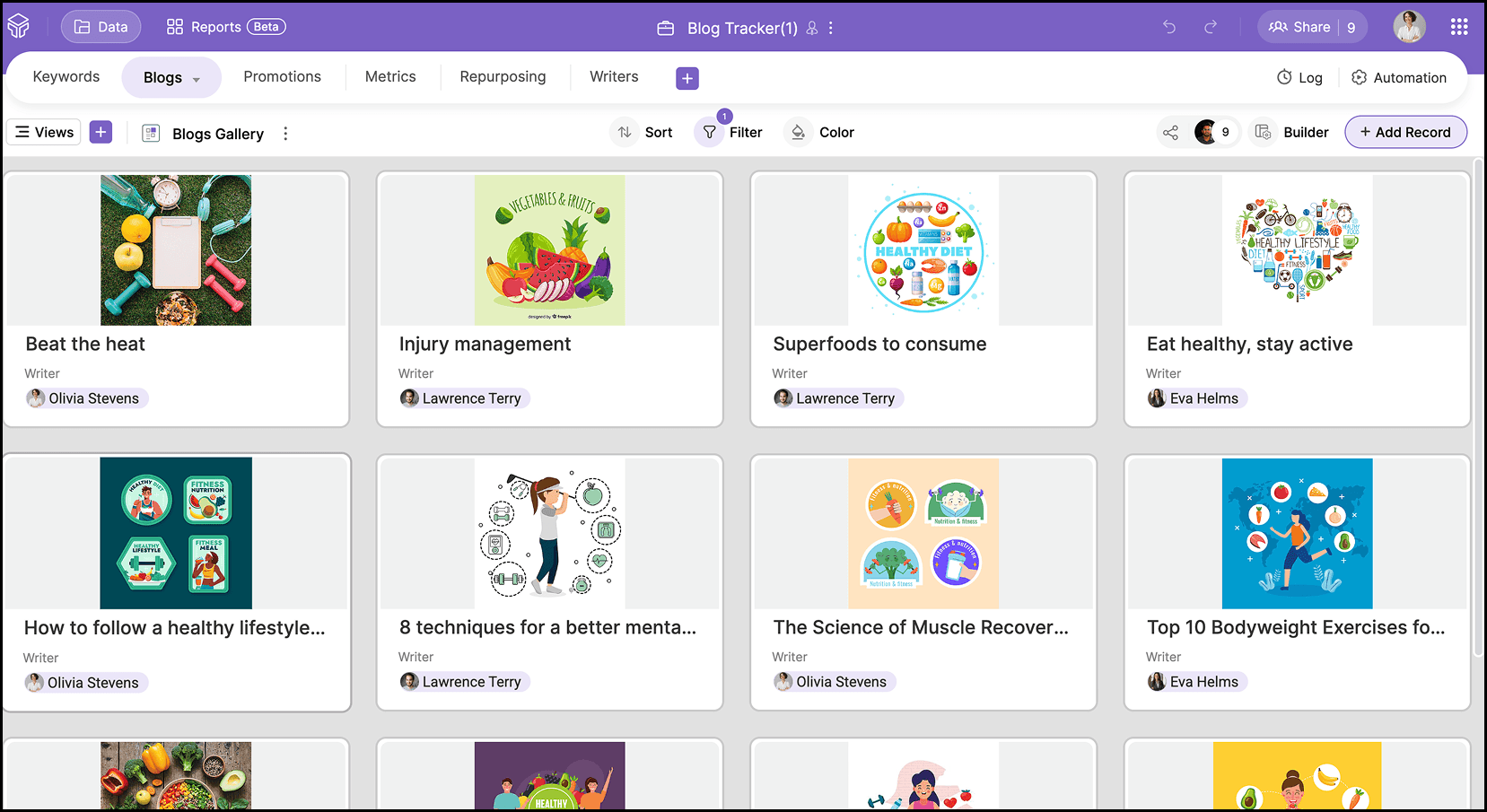The height and width of the screenshot is (812, 1487).
Task: Click Lawrence Terry tag on Superfoods card
Action: point(838,398)
